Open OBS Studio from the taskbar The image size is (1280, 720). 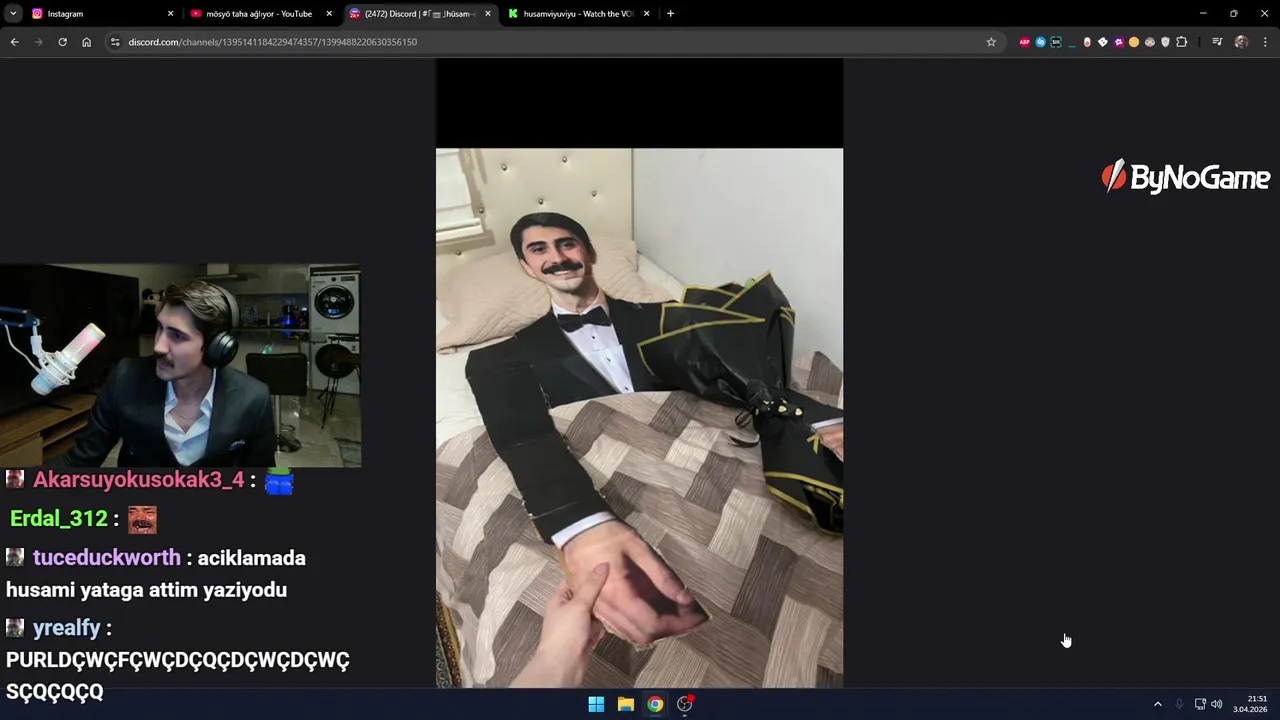(685, 704)
